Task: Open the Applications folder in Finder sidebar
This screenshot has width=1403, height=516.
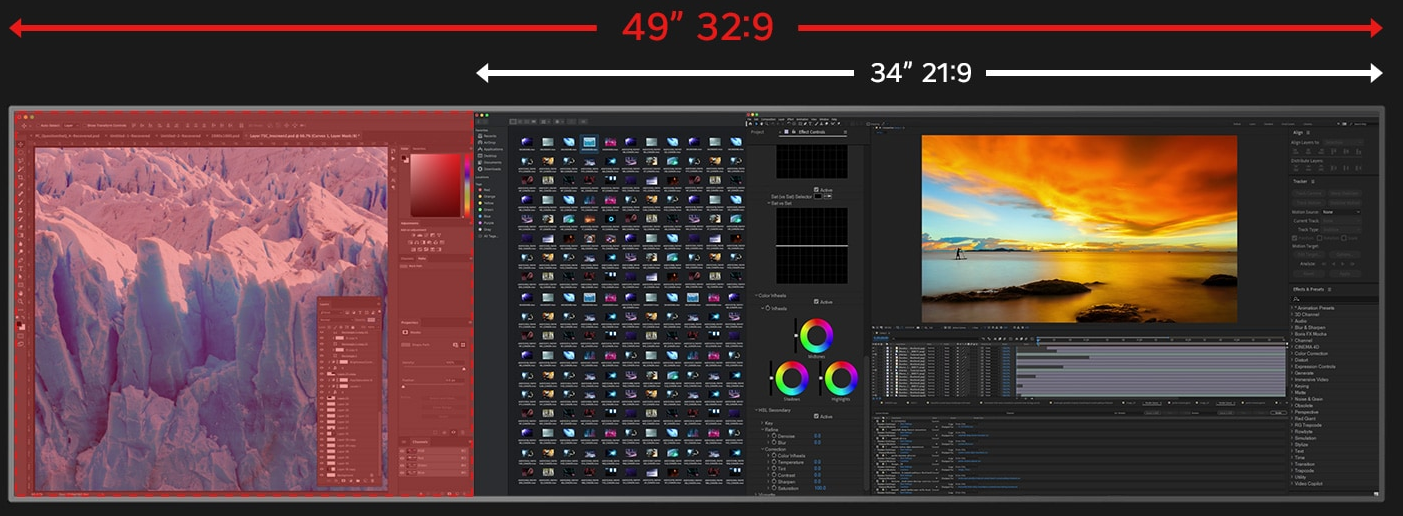Action: pos(493,149)
